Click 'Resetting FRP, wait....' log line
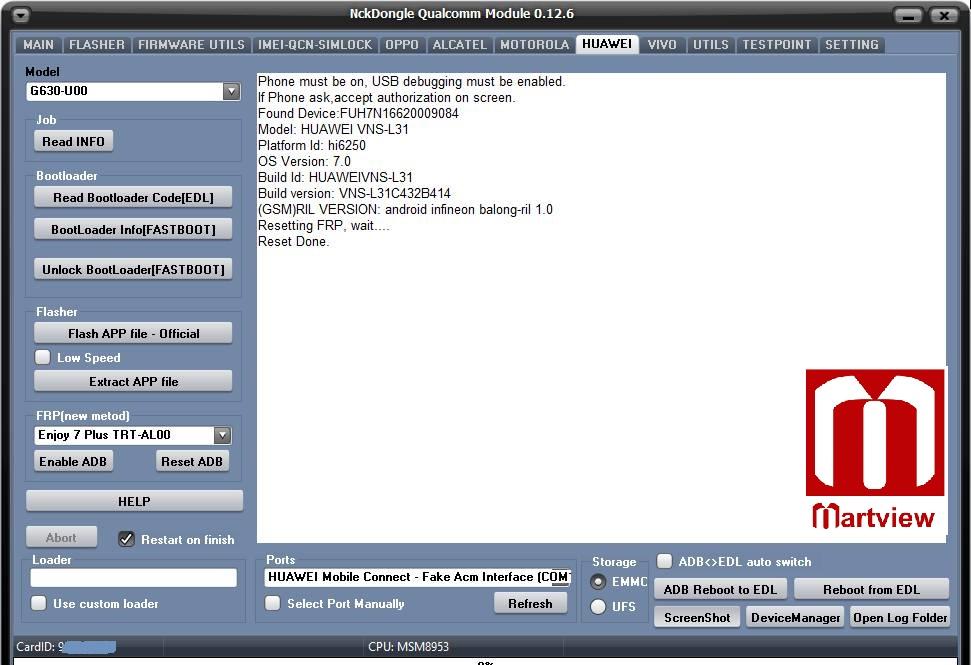The height and width of the screenshot is (665, 971). point(323,225)
